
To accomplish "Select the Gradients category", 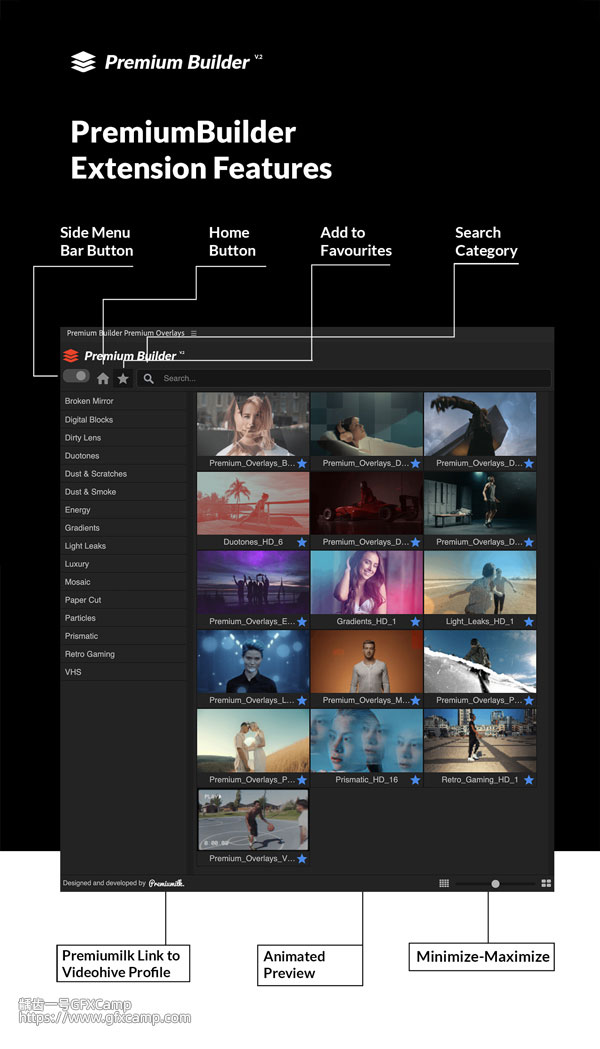I will point(124,528).
